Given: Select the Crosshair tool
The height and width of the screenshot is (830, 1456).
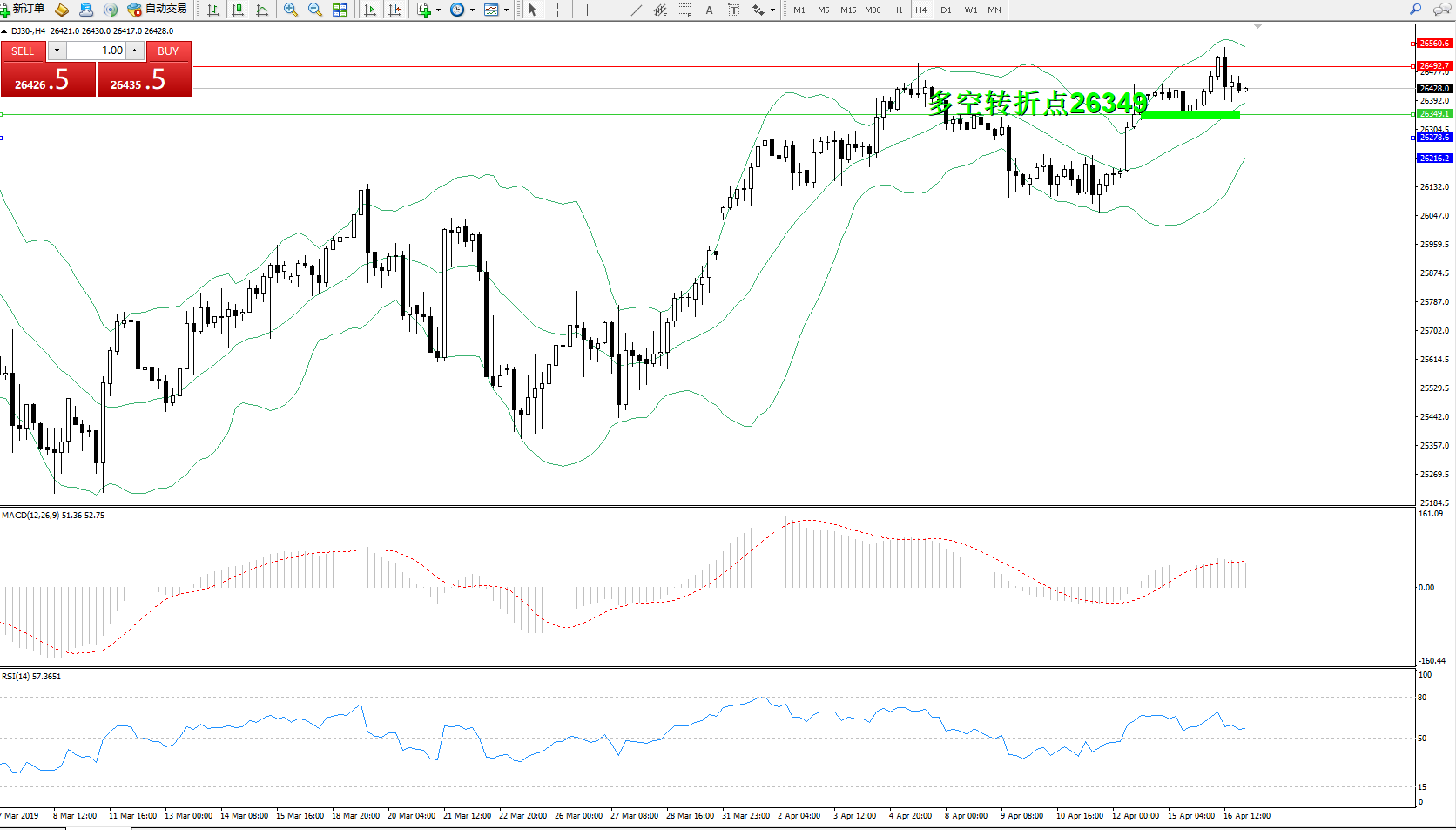Looking at the screenshot, I should click(558, 10).
